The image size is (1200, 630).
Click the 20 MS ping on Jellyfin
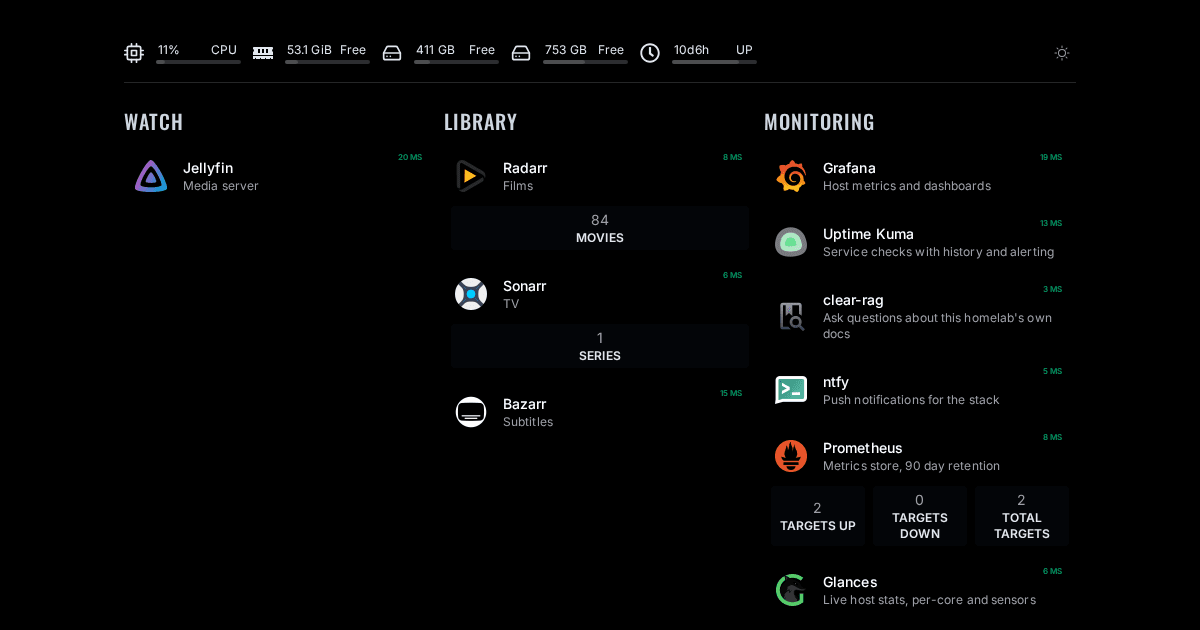point(410,157)
